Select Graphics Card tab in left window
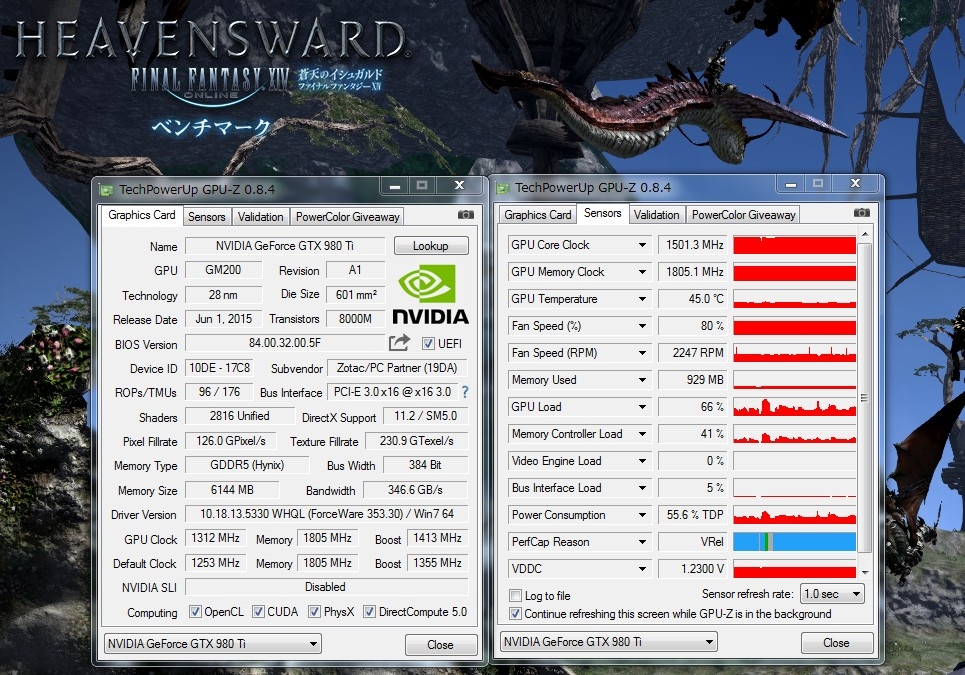 pos(142,215)
